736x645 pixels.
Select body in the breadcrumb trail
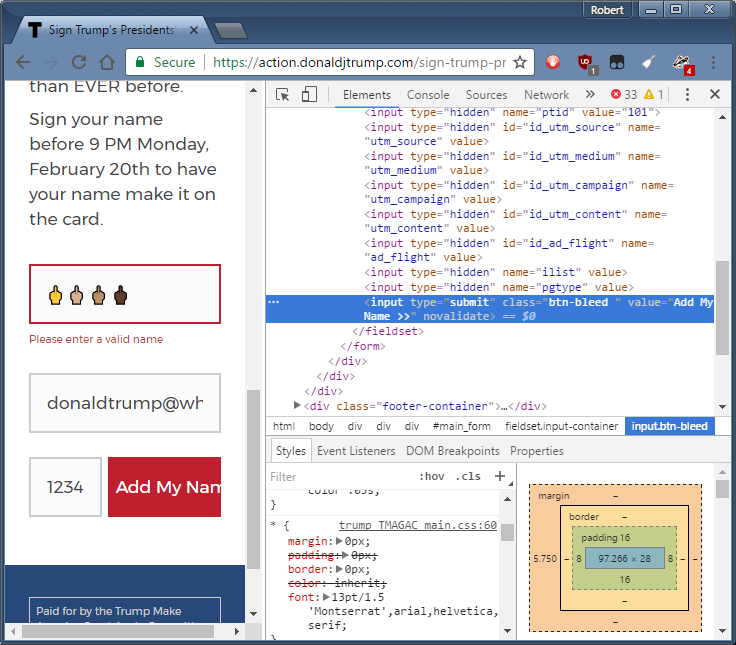tap(321, 426)
